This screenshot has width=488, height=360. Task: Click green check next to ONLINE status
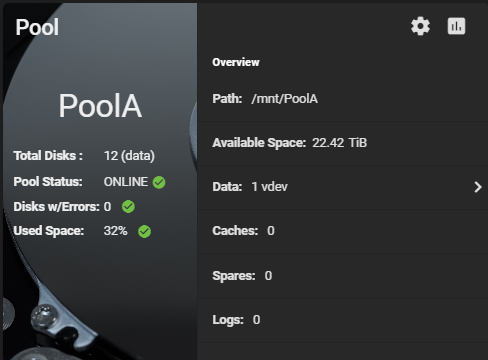coord(159,182)
